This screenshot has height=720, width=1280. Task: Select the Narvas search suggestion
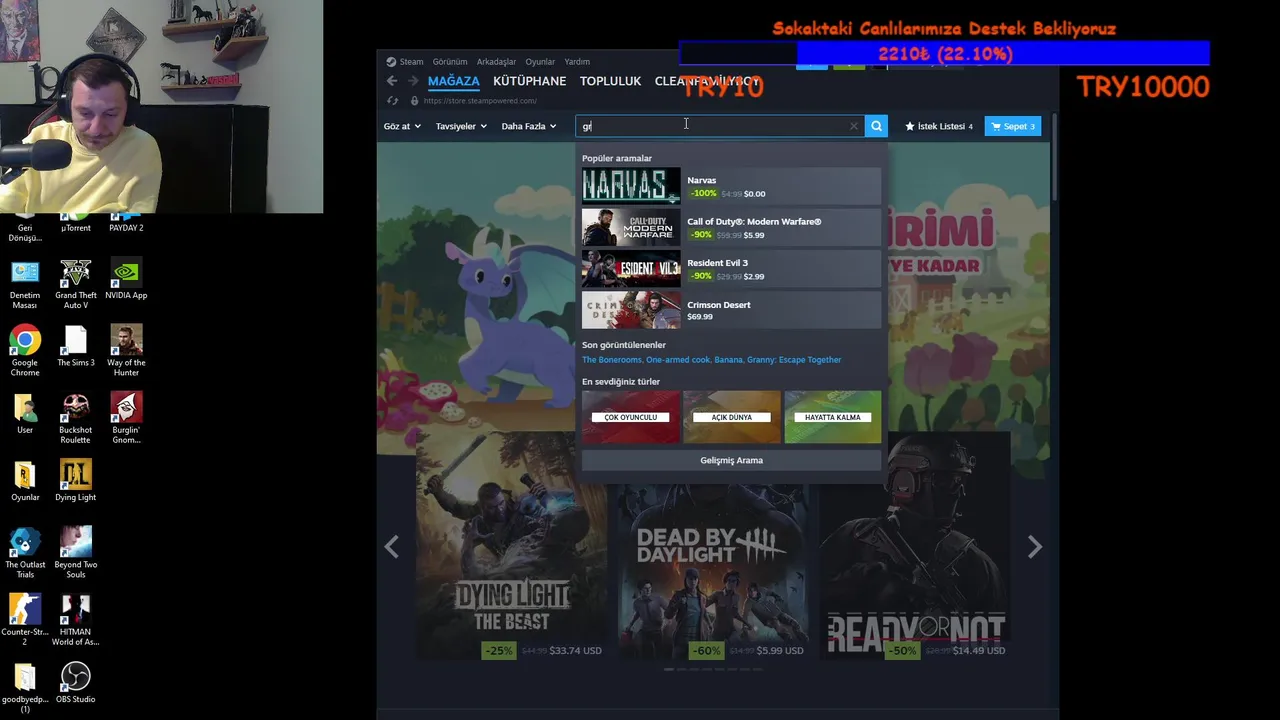[731, 187]
